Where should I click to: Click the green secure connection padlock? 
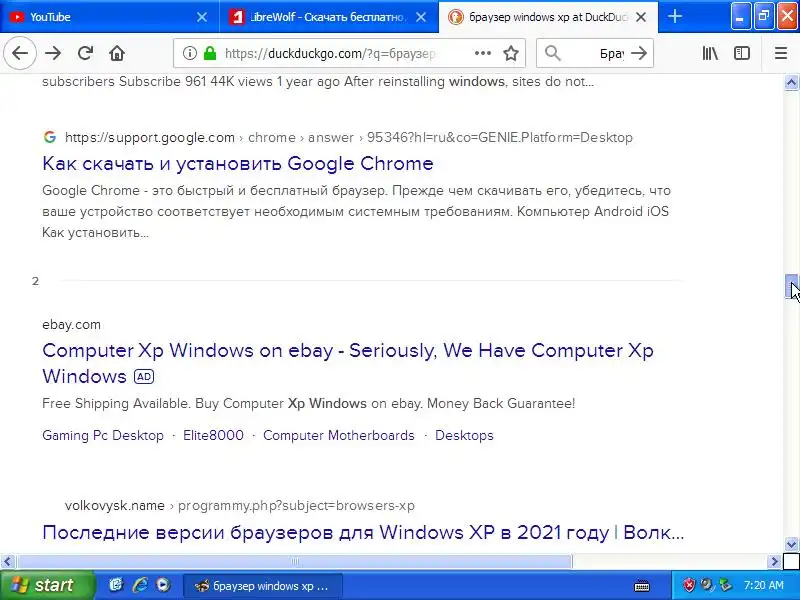tap(210, 53)
